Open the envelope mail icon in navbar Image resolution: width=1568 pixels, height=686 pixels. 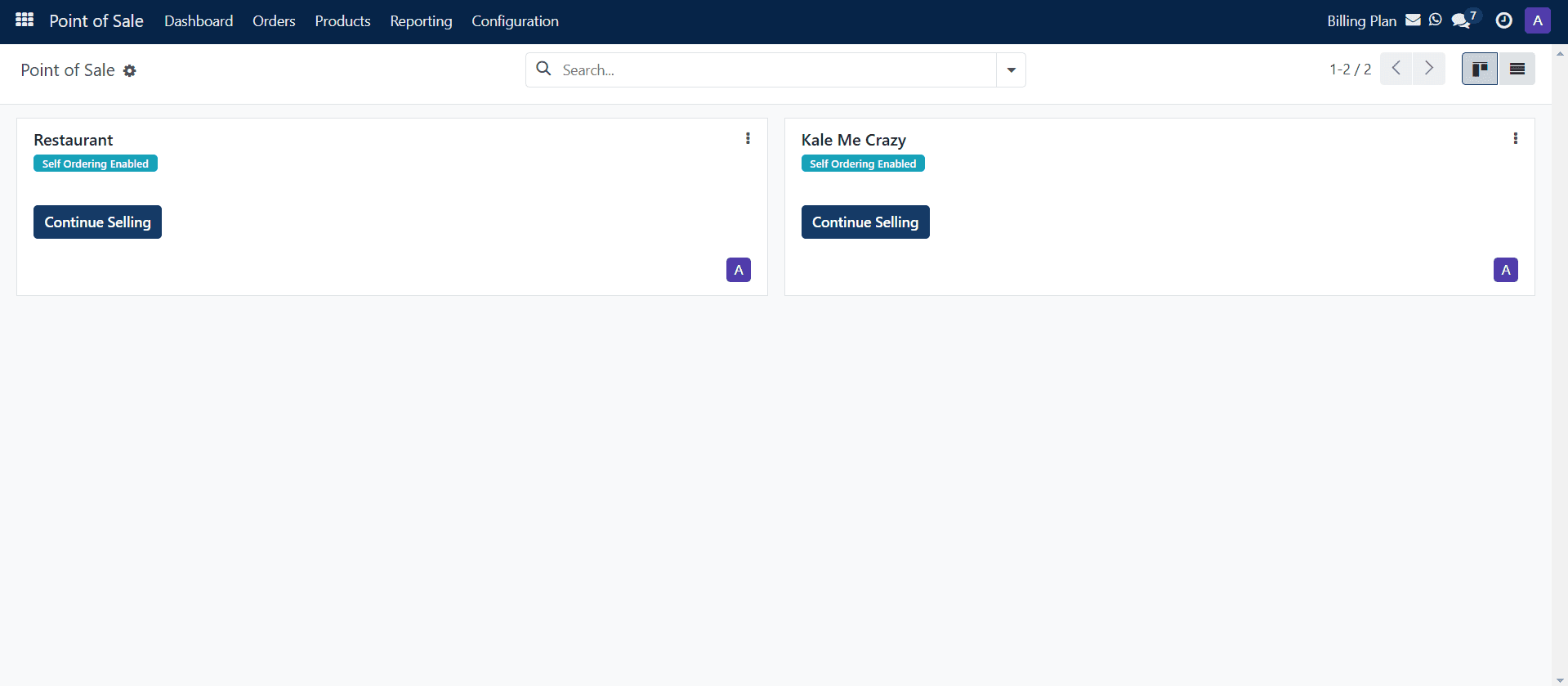click(1413, 20)
